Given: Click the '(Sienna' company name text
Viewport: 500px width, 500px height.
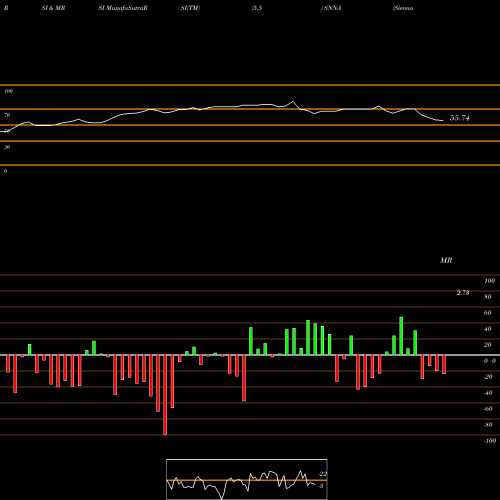Looking at the screenshot, I should (403, 8).
